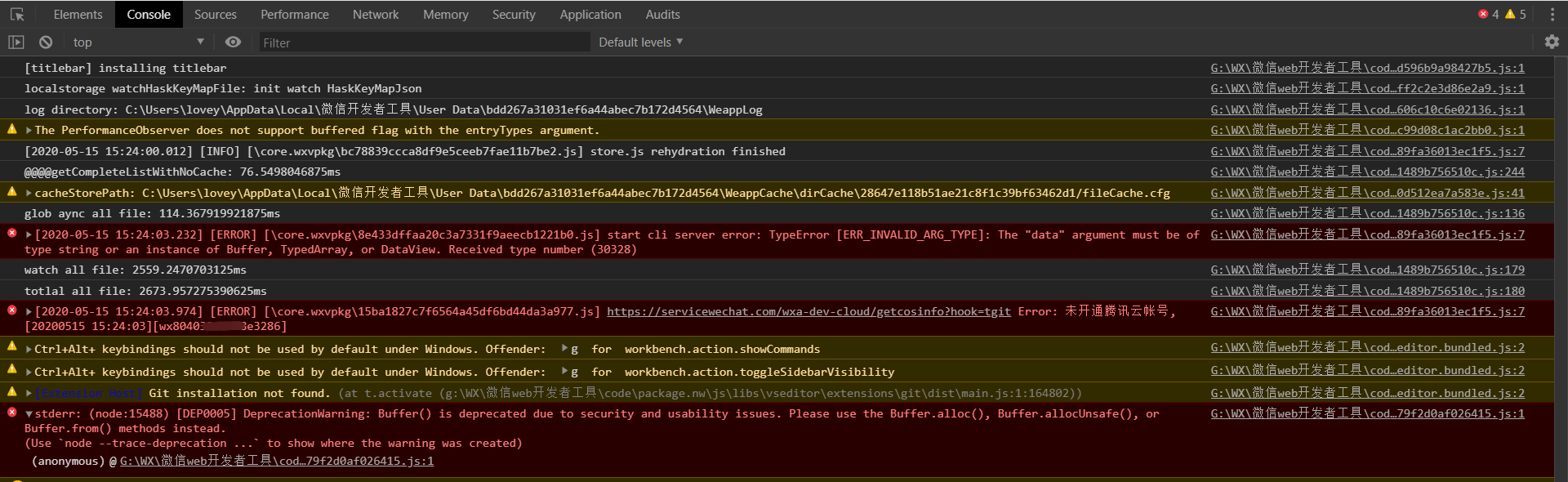Open the 'top' execution context dropdown

tap(138, 42)
